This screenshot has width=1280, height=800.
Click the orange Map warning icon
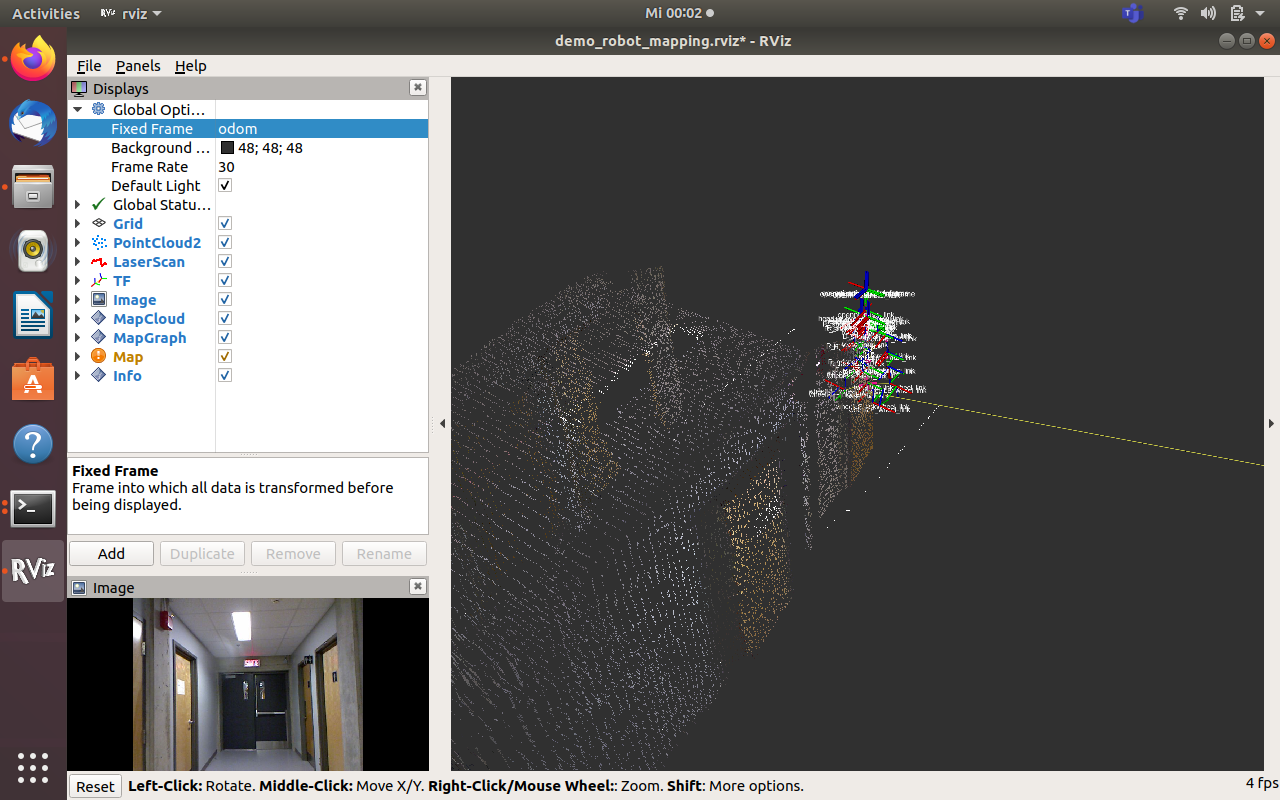tap(98, 357)
